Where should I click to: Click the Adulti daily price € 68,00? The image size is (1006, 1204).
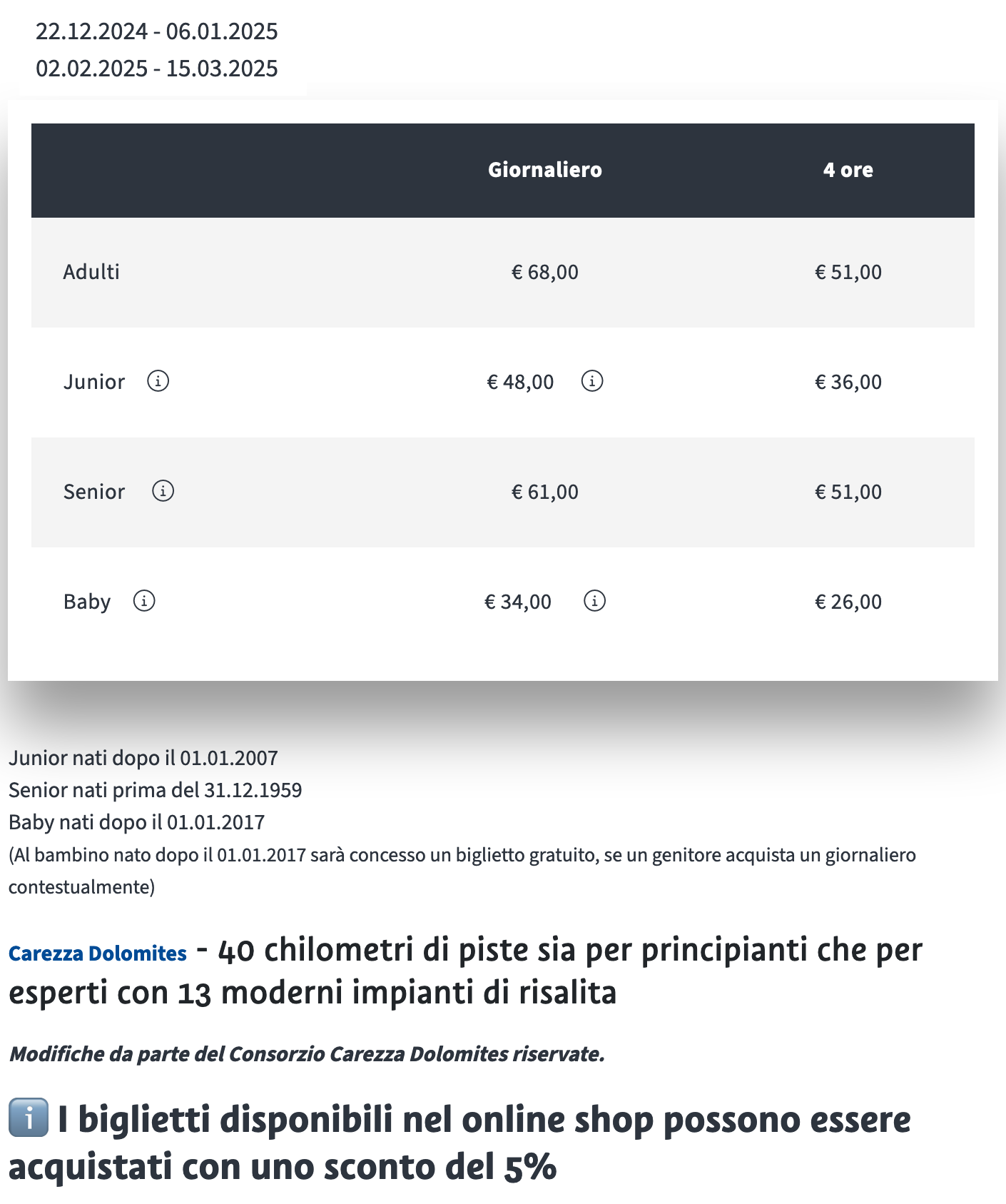544,272
